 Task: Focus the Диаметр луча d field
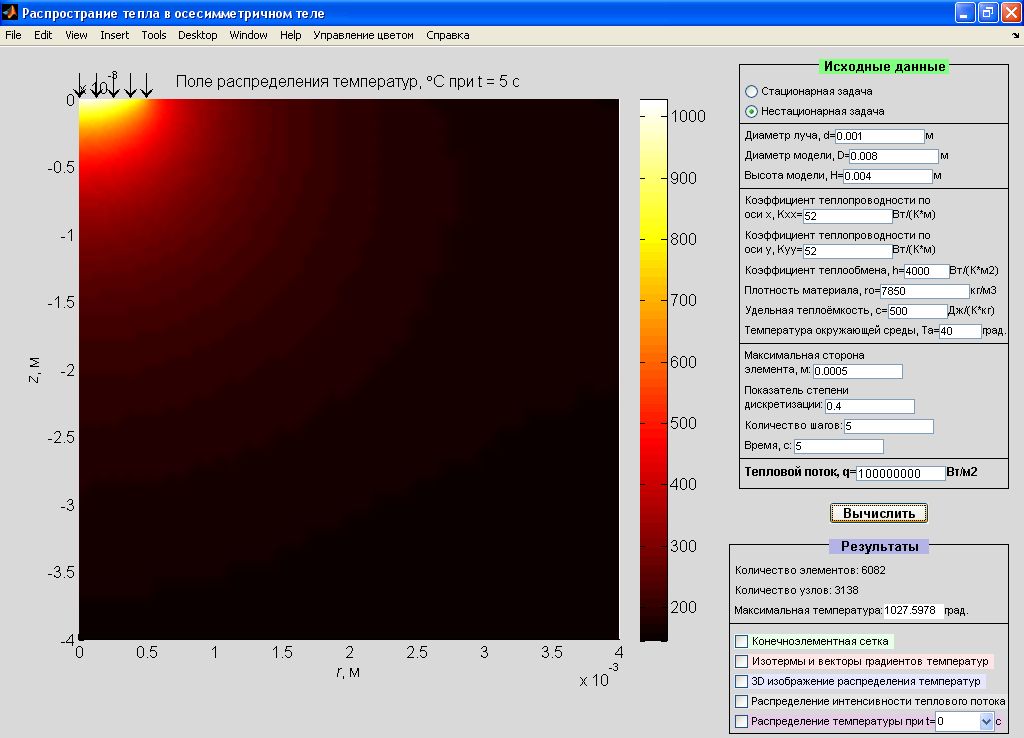[x=879, y=136]
